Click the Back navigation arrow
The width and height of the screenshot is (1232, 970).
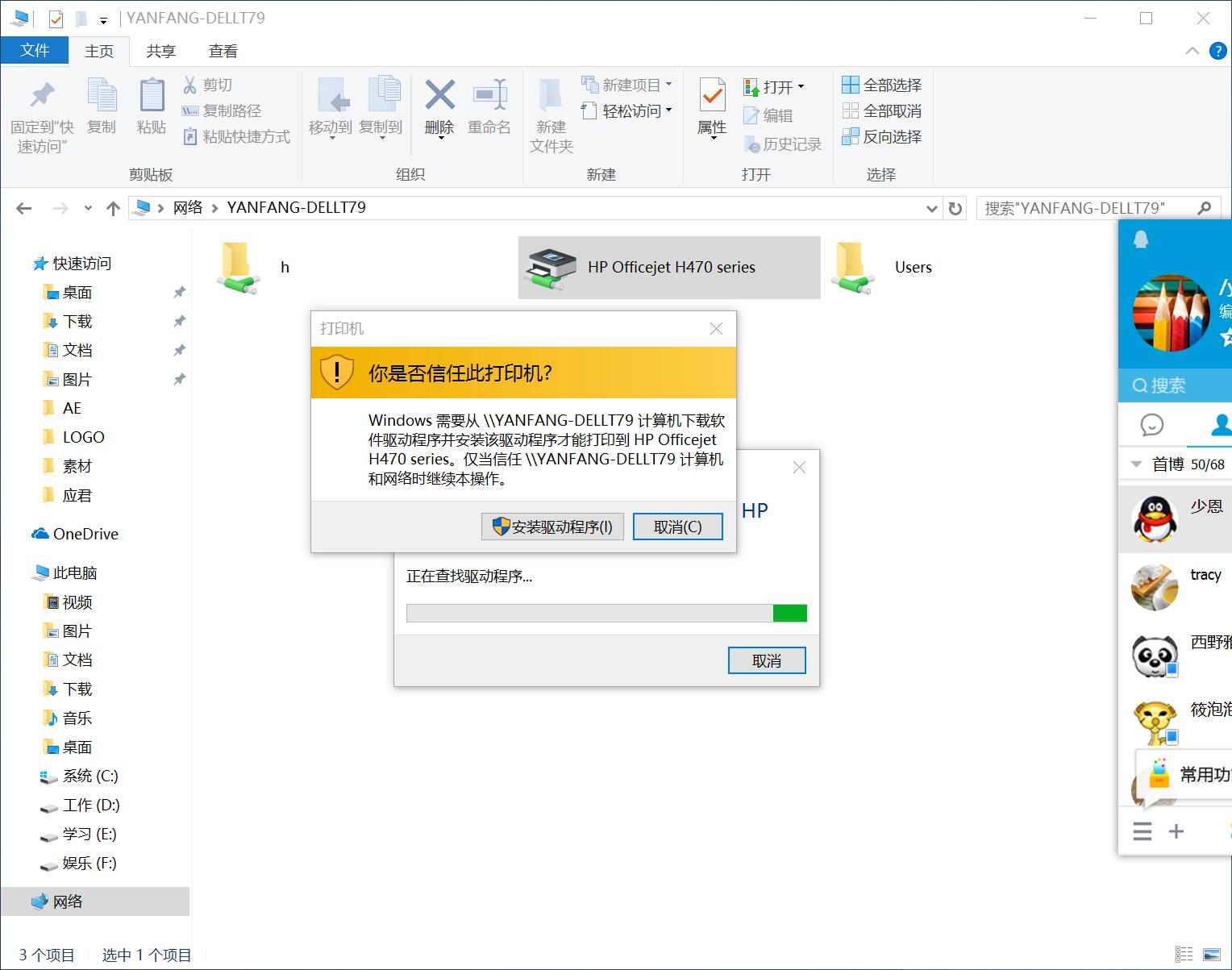click(x=24, y=208)
